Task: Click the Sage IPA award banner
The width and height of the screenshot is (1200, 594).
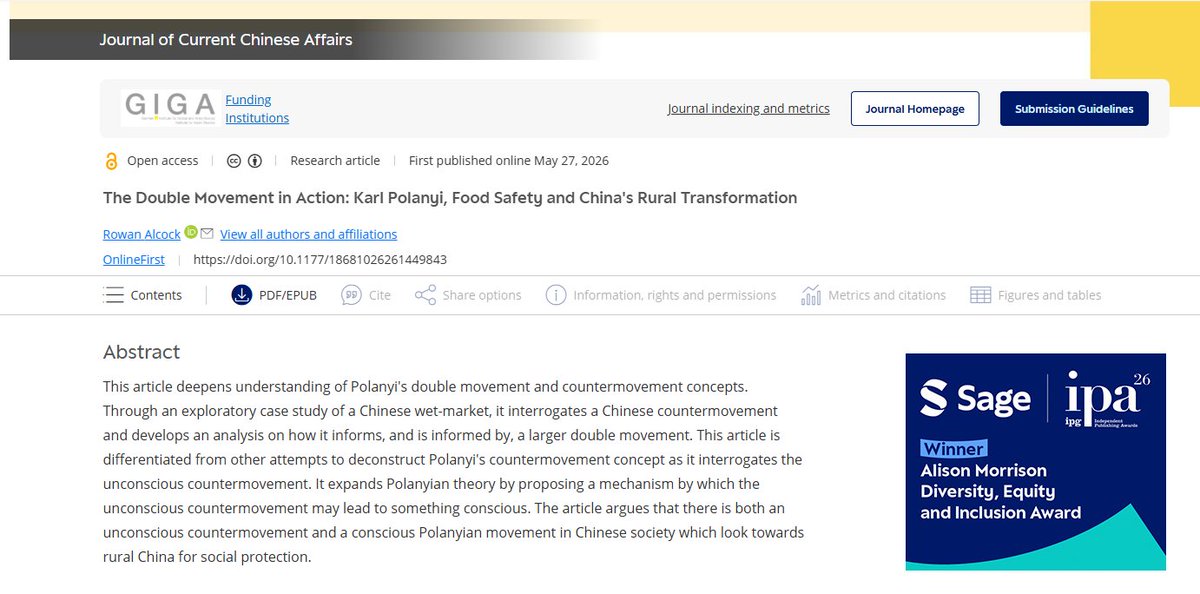Action: pyautogui.click(x=1036, y=462)
